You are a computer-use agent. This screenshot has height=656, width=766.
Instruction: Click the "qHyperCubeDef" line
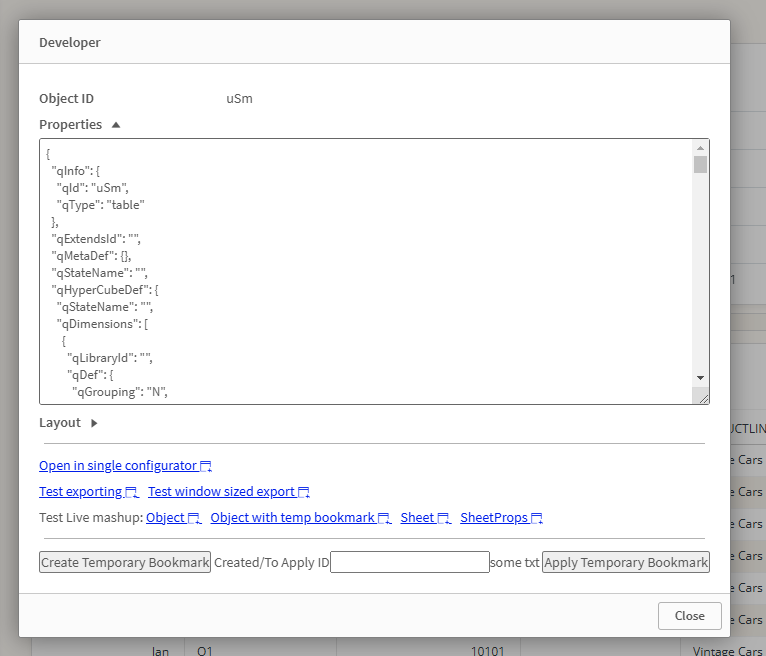[x=105, y=290]
